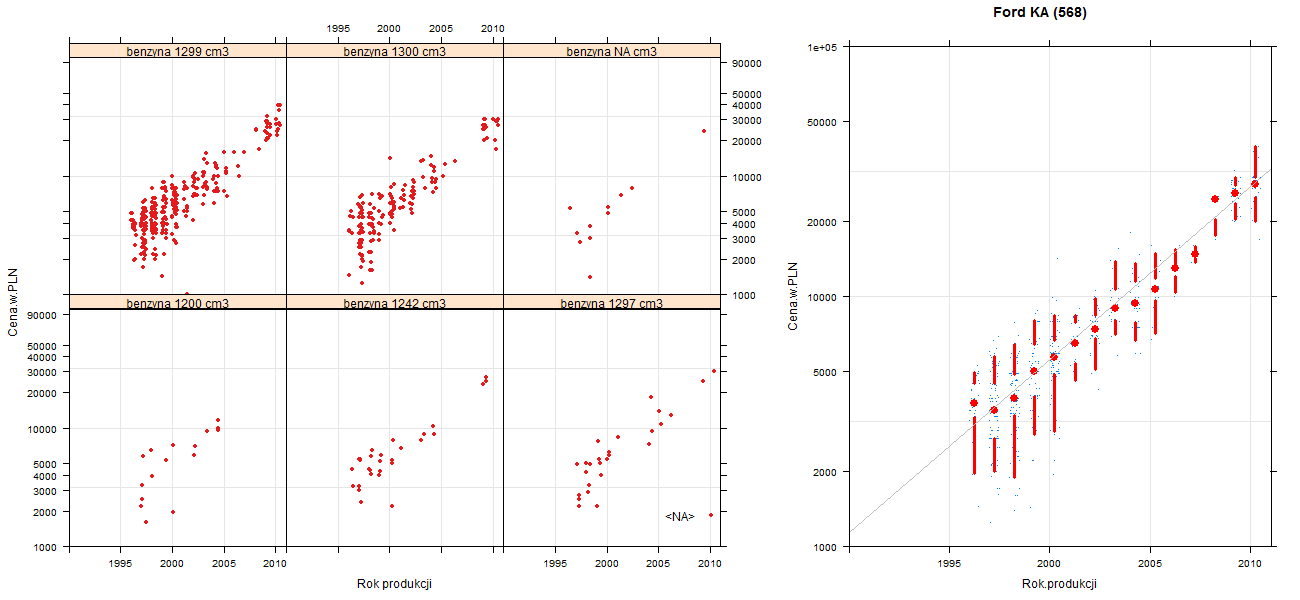Select the "benzyna 1299 cm3" panel header
Viewport: 1300px width, 600px height.
click(x=178, y=51)
